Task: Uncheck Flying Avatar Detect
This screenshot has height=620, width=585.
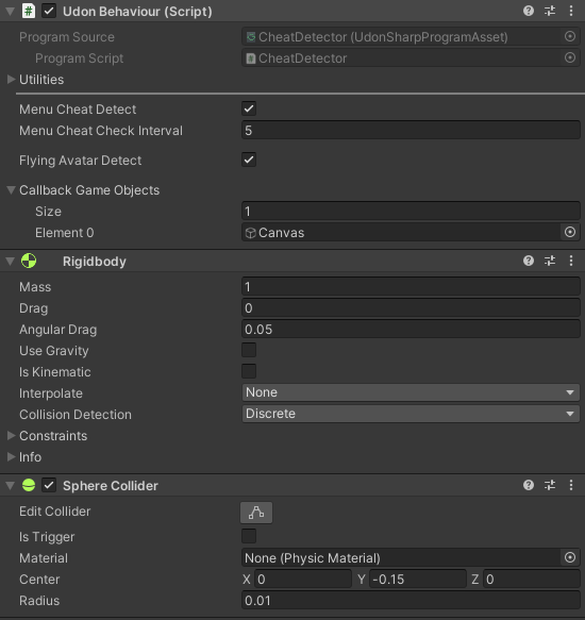Action: 249,160
